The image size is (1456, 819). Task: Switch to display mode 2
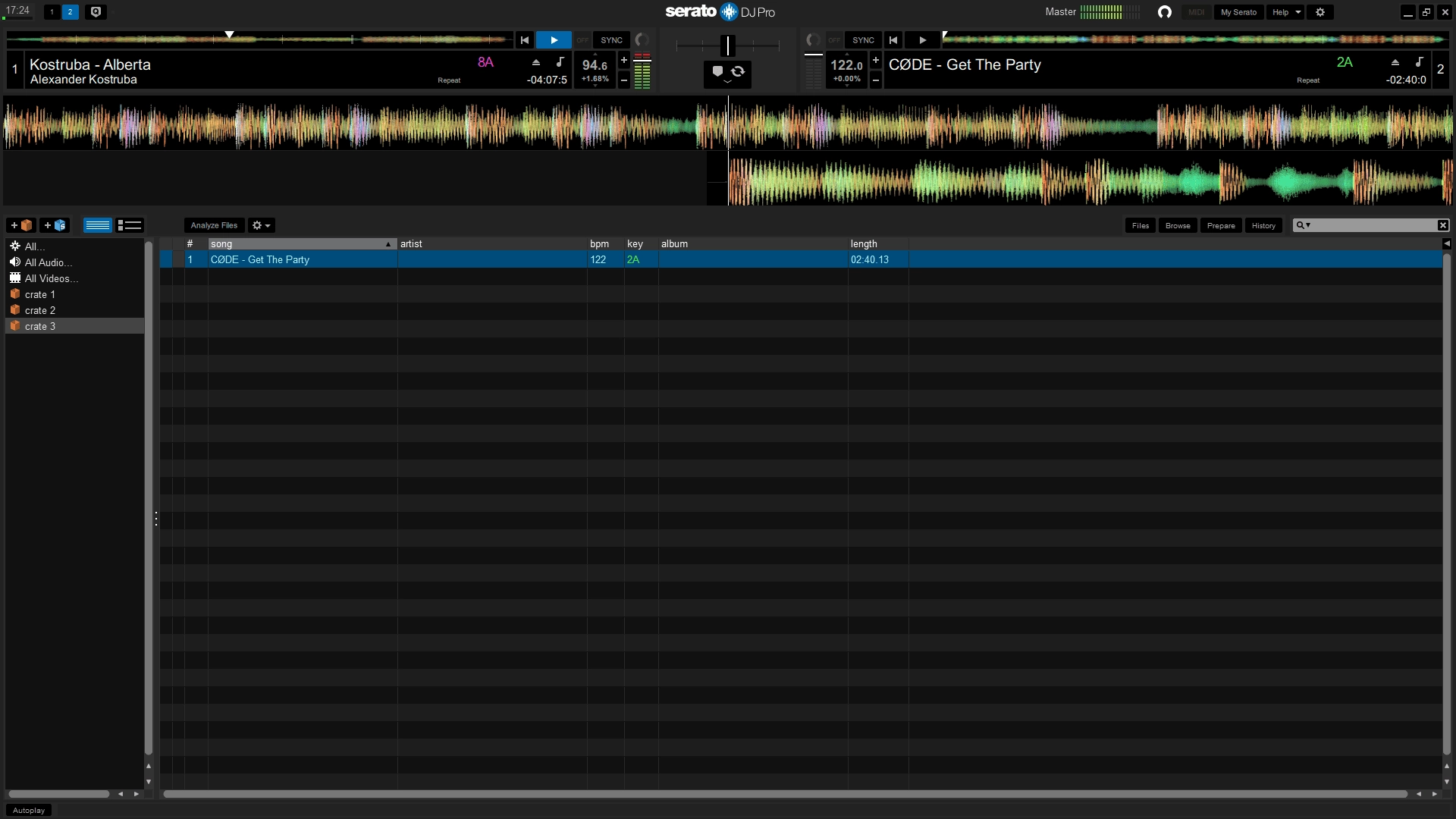(x=70, y=12)
